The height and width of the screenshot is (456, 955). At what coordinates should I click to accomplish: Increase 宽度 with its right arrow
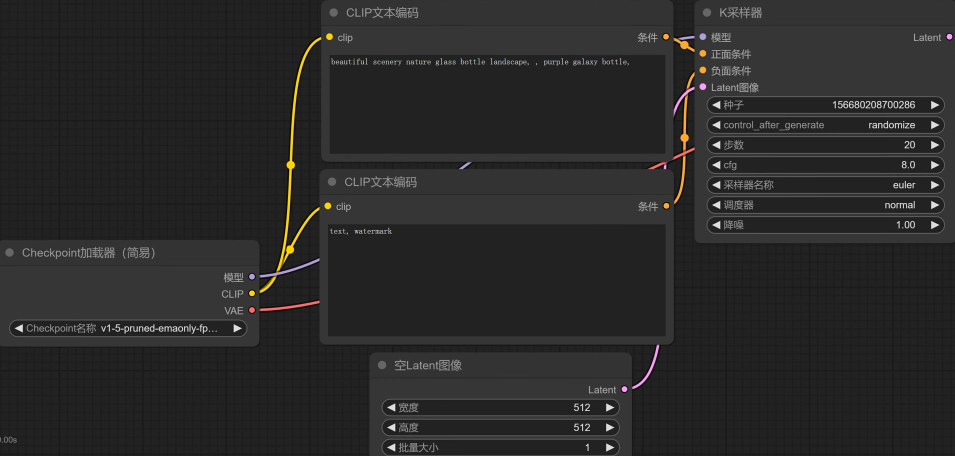click(x=610, y=407)
